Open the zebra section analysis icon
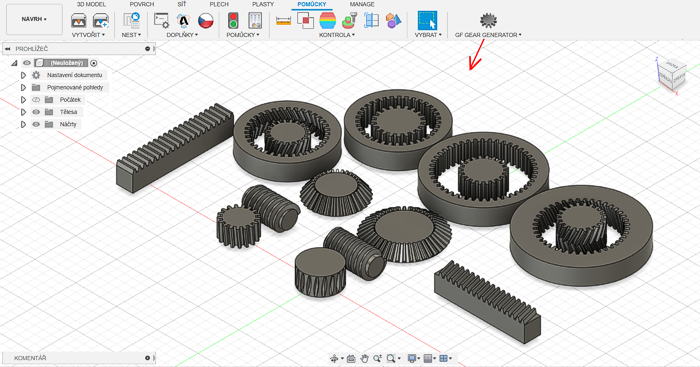 point(327,21)
